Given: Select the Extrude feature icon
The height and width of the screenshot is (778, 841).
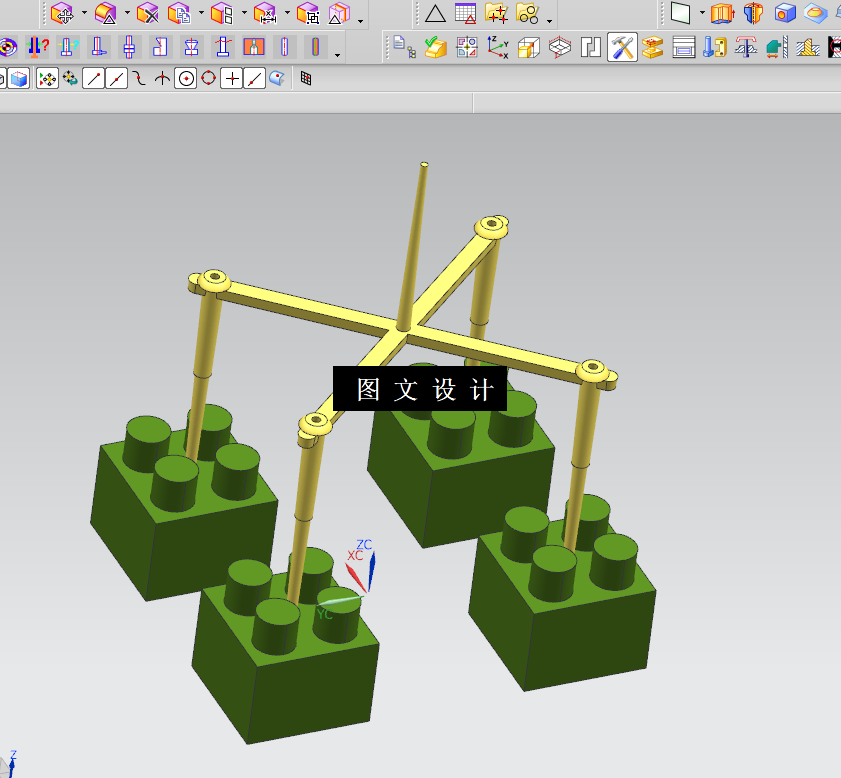Looking at the screenshot, I should pos(722,13).
